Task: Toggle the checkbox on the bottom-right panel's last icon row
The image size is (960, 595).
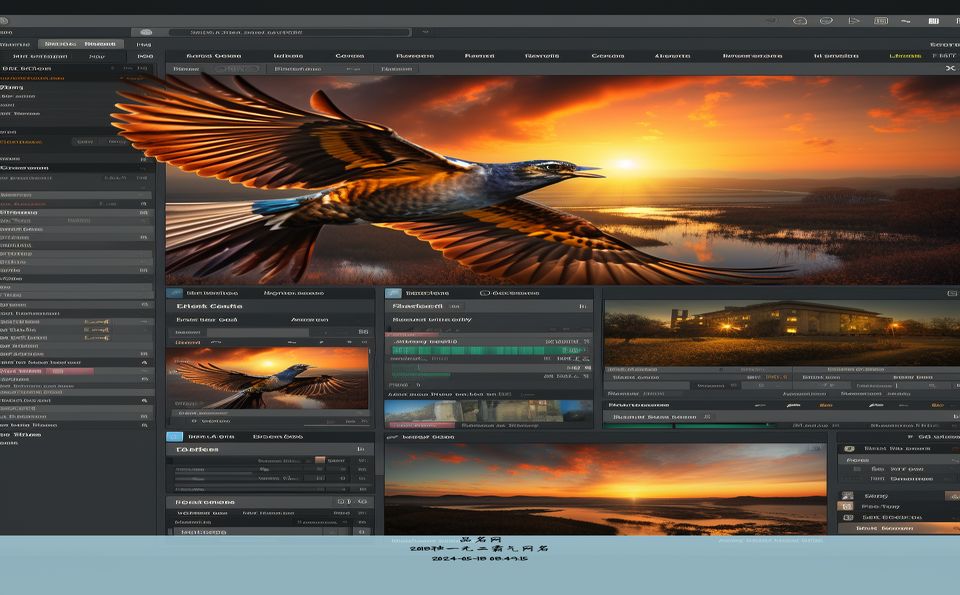Action: pos(848,517)
